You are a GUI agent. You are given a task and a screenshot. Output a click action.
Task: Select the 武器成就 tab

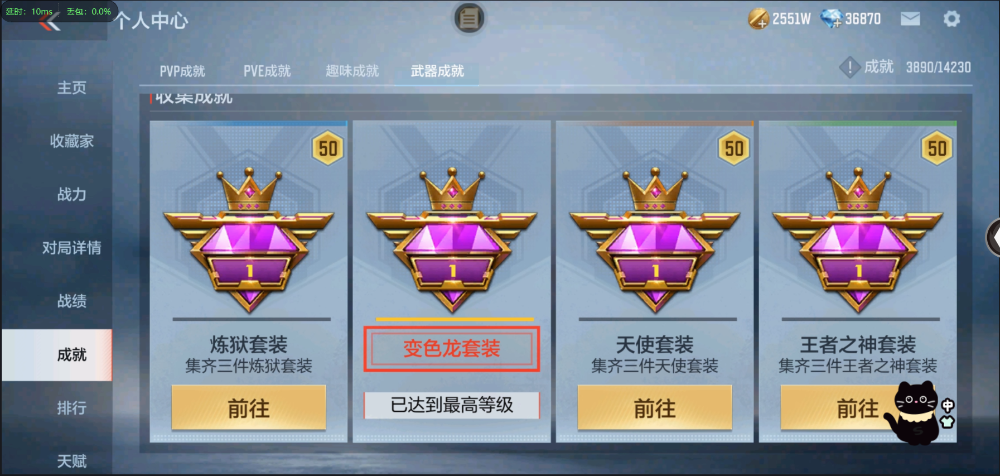point(437,71)
